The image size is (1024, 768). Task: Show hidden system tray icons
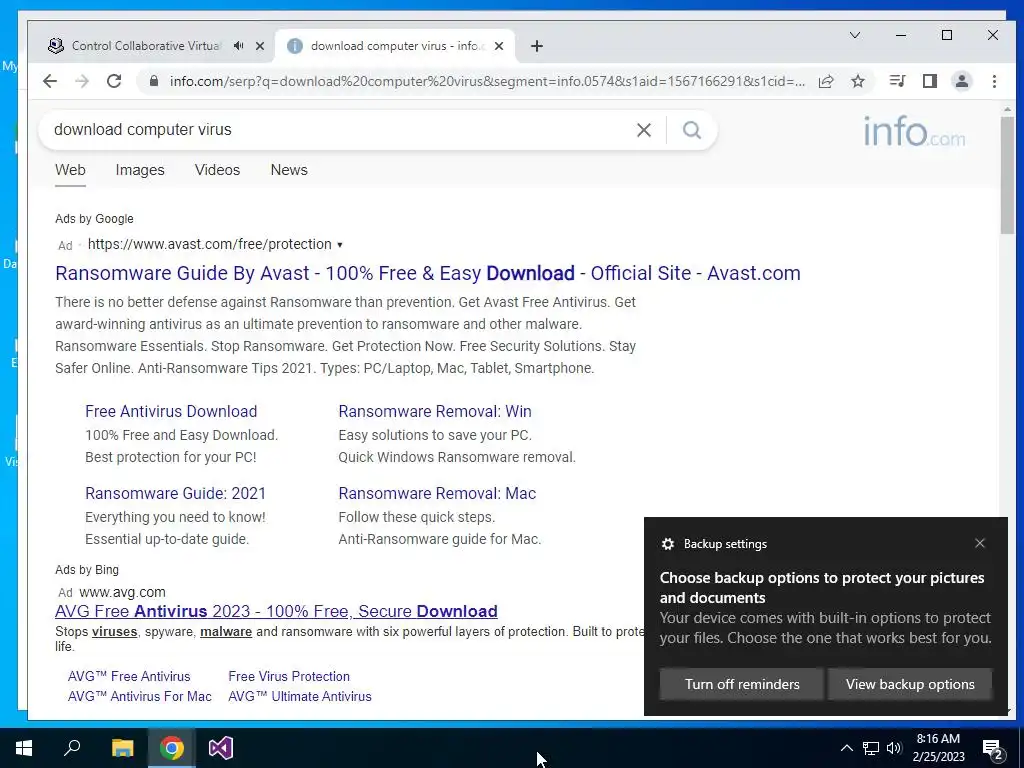(846, 748)
